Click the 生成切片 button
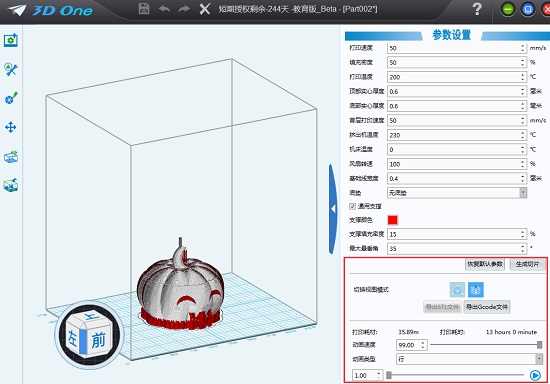 point(527,264)
